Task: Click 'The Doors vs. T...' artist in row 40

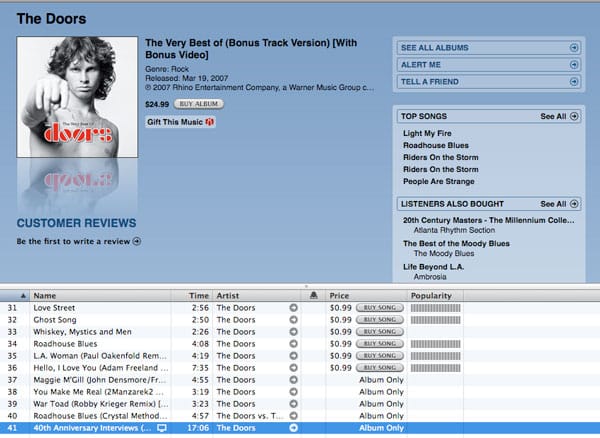Action: tap(250, 416)
